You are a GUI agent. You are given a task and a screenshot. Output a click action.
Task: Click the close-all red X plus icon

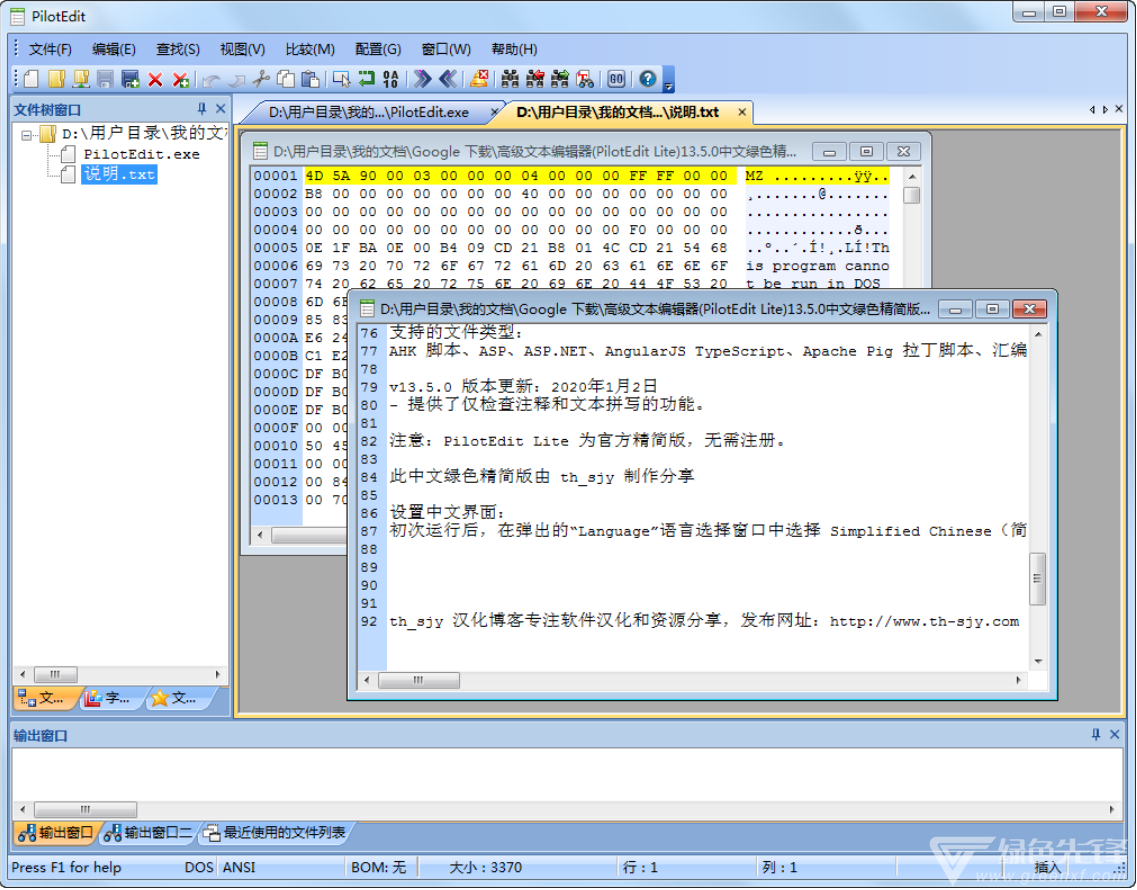click(181, 79)
